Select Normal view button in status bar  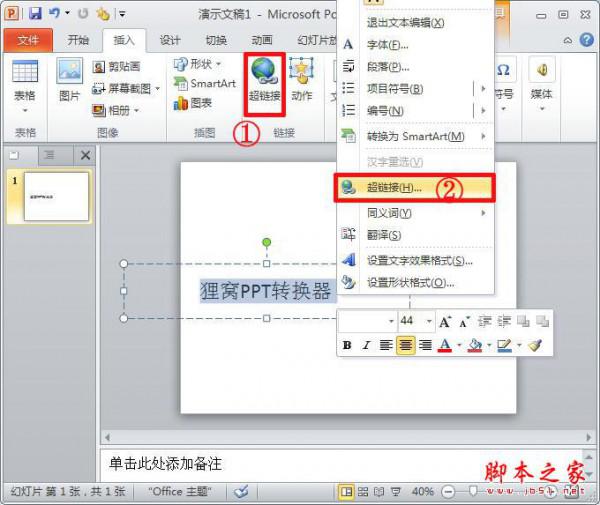coord(346,491)
